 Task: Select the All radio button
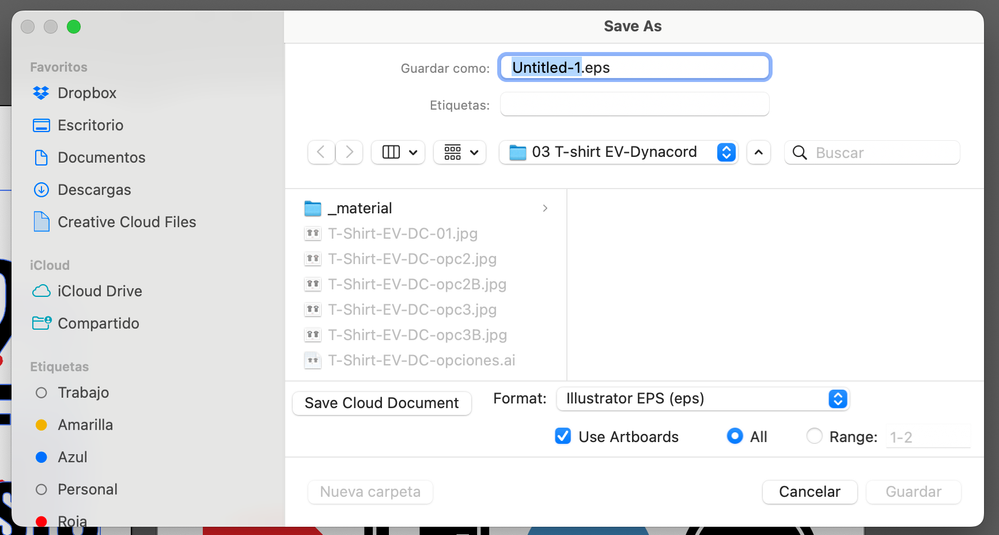[x=735, y=436]
